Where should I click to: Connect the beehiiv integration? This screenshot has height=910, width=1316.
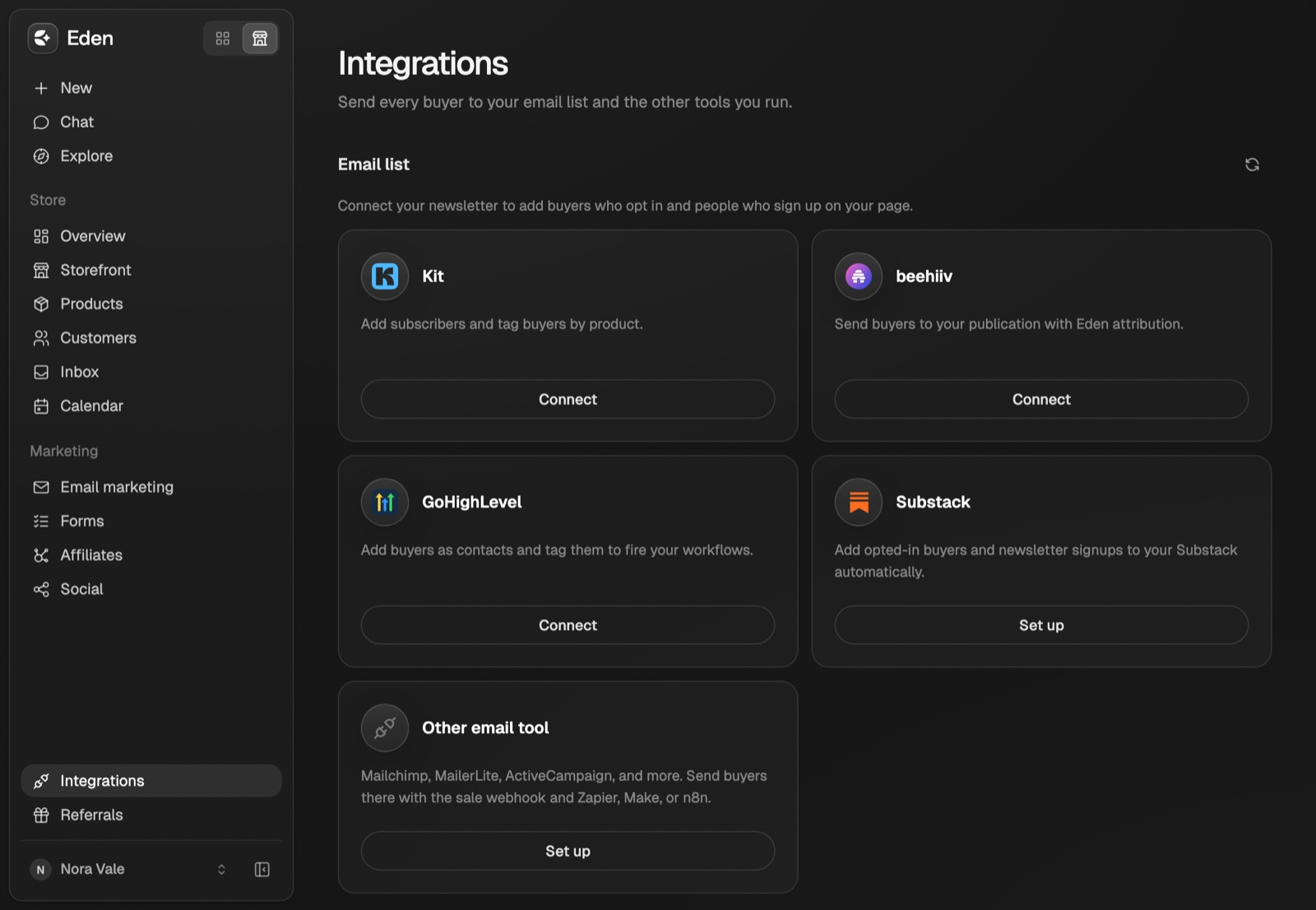pos(1041,399)
